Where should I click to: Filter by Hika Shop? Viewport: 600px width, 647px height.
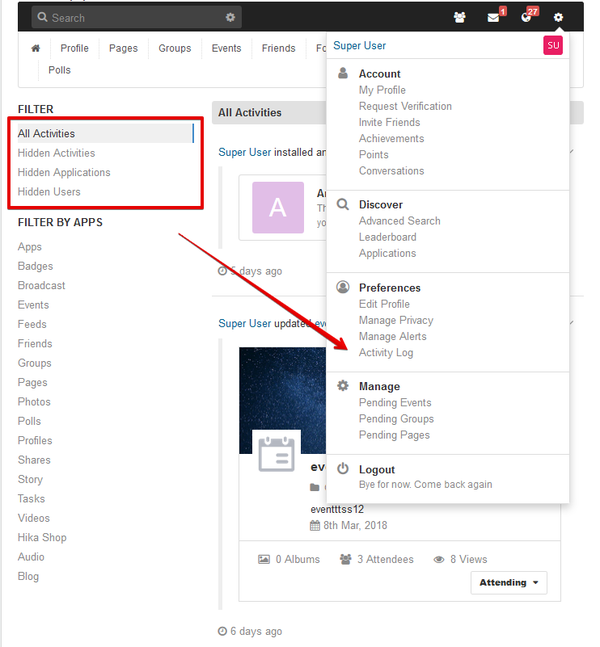pos(42,538)
